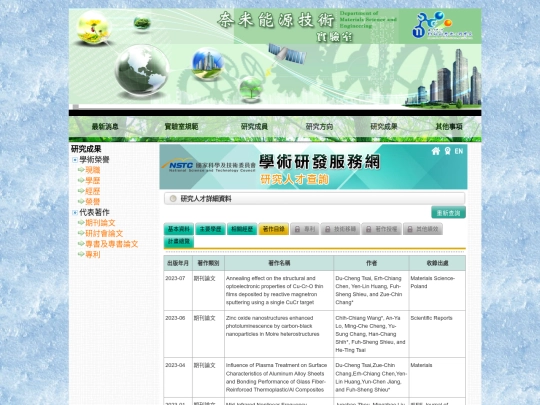Click lock icon on 專利 tab
Image resolution: width=540 pixels, height=405 pixels.
click(297, 229)
